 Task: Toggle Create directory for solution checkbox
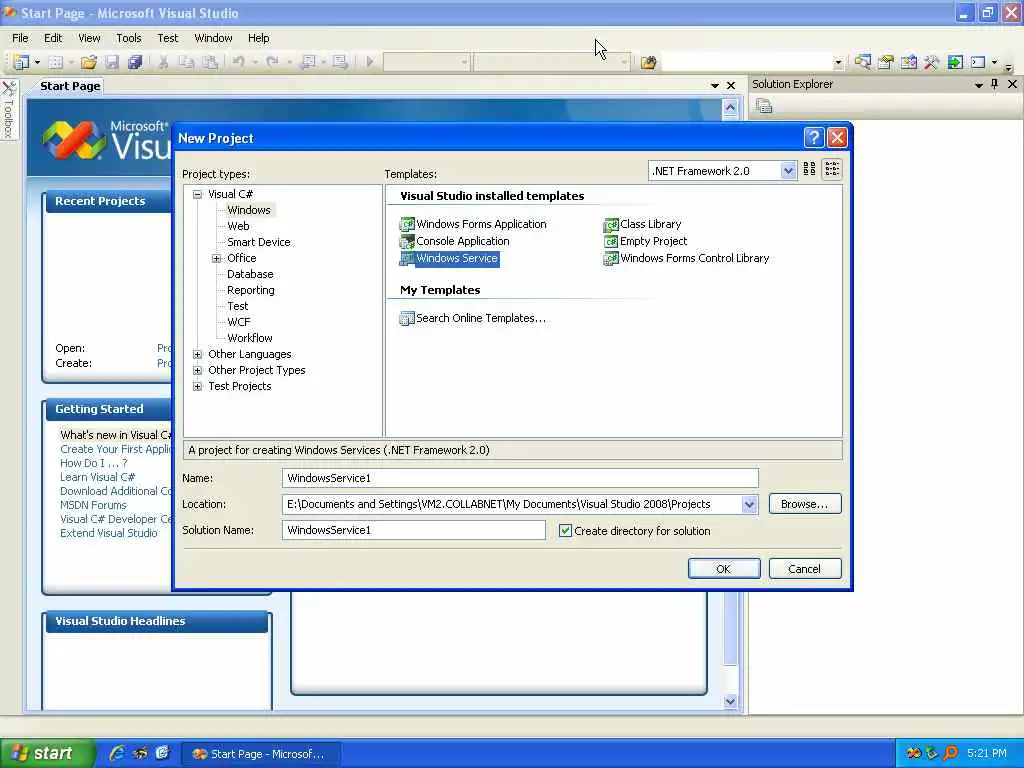tap(566, 531)
